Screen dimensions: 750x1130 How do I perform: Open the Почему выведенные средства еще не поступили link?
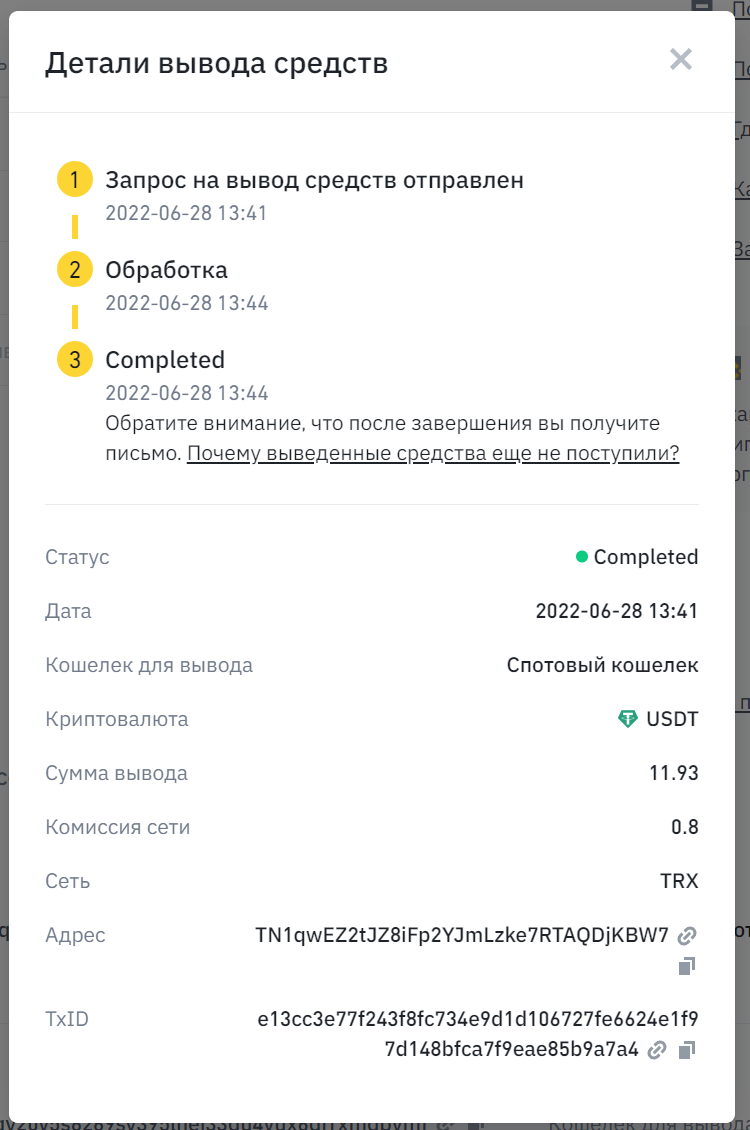point(433,453)
